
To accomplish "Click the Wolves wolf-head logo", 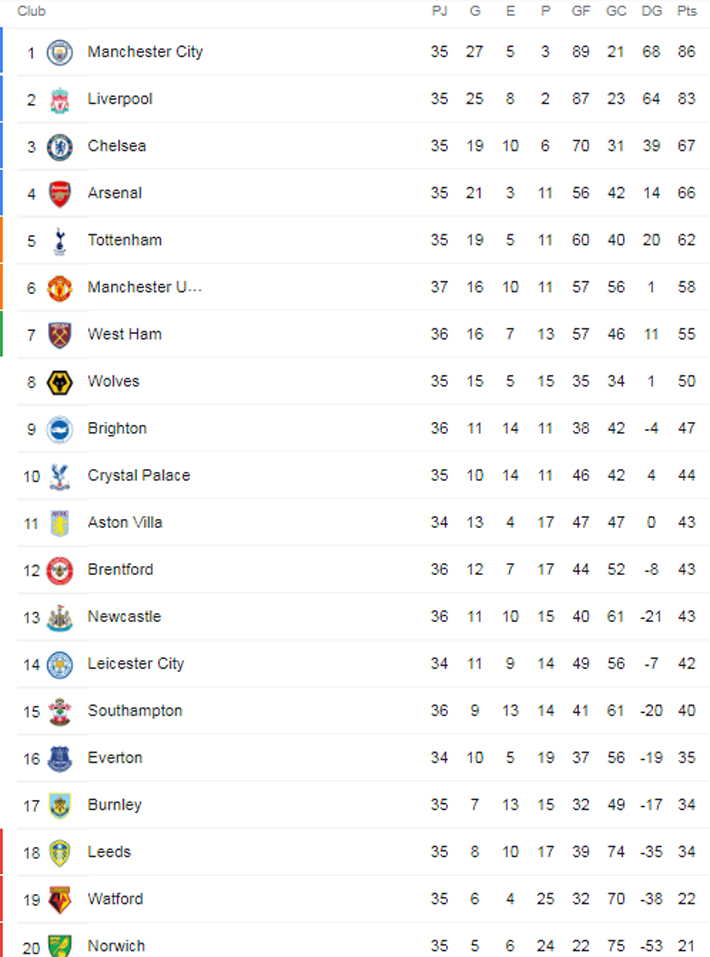I will [x=60, y=381].
